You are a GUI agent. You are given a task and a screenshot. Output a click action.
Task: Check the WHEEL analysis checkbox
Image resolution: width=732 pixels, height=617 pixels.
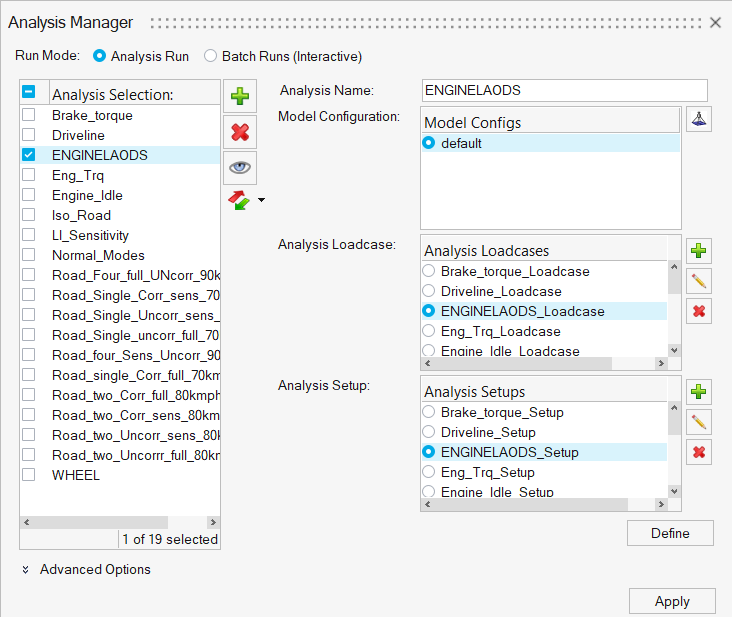(x=28, y=475)
